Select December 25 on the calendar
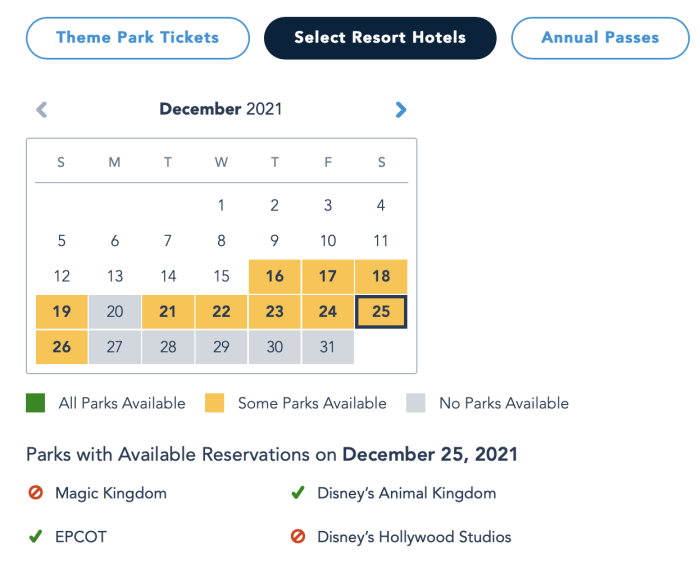This screenshot has height=563, width=700. (x=381, y=312)
